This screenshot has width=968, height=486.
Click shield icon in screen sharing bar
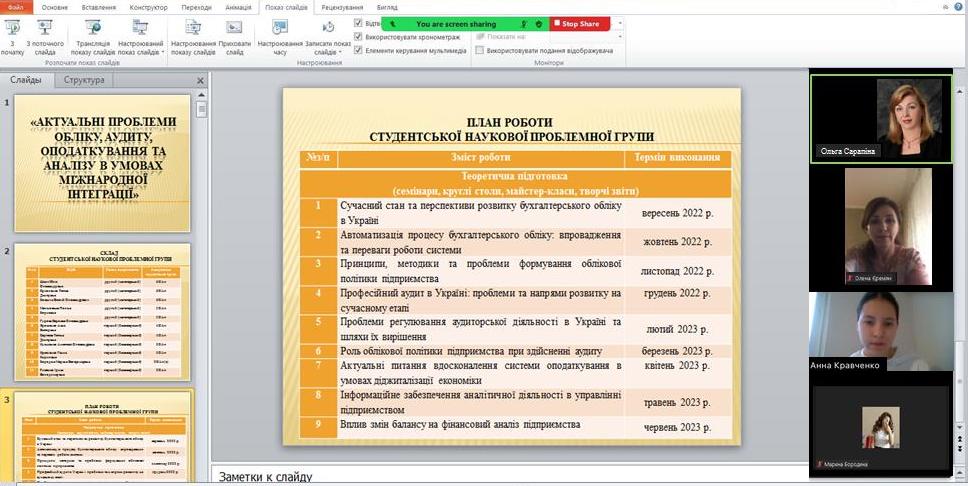538,24
